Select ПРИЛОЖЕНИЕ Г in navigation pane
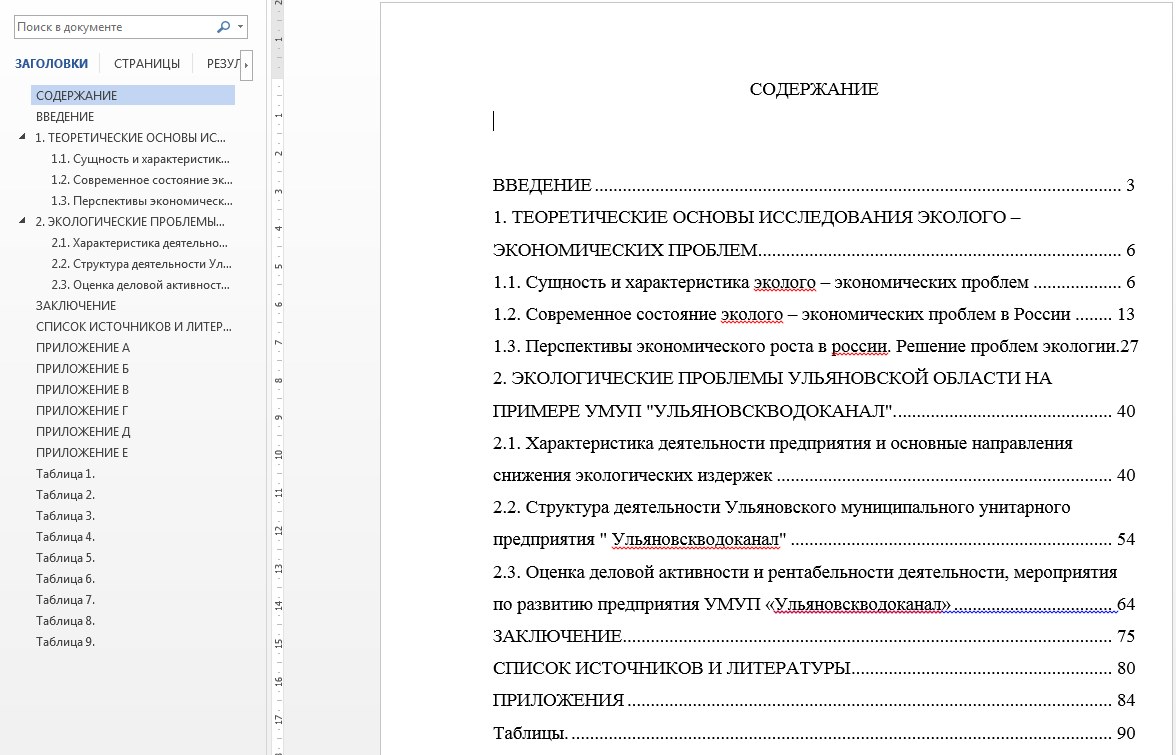This screenshot has width=1176, height=755. point(82,410)
